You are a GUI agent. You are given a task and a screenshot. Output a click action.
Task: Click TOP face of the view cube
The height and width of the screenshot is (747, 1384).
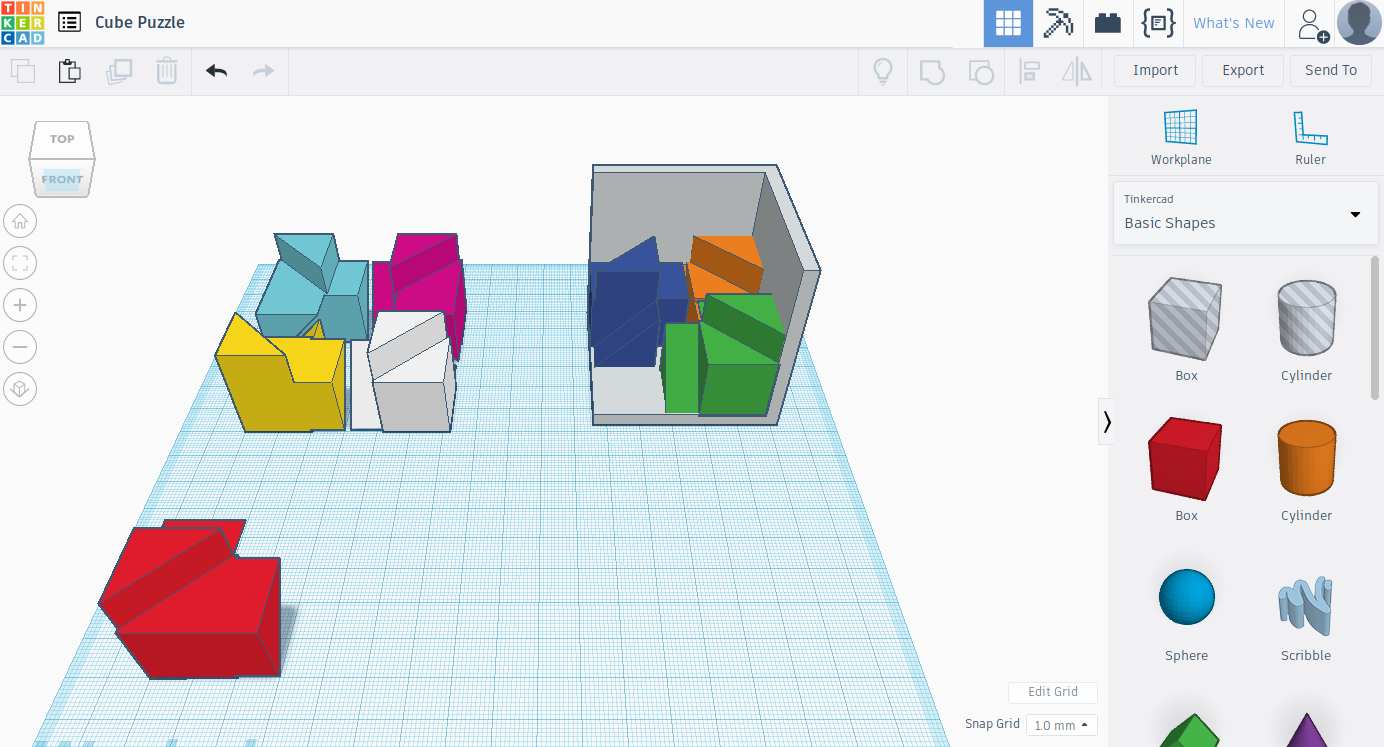(62, 139)
